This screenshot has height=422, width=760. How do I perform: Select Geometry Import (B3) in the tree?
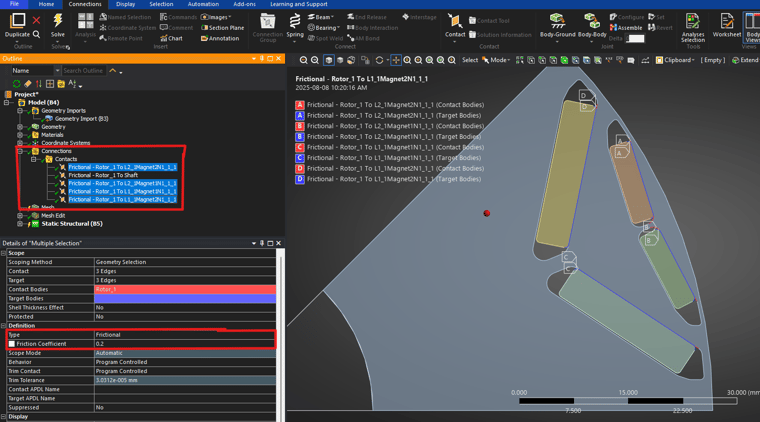[81, 119]
